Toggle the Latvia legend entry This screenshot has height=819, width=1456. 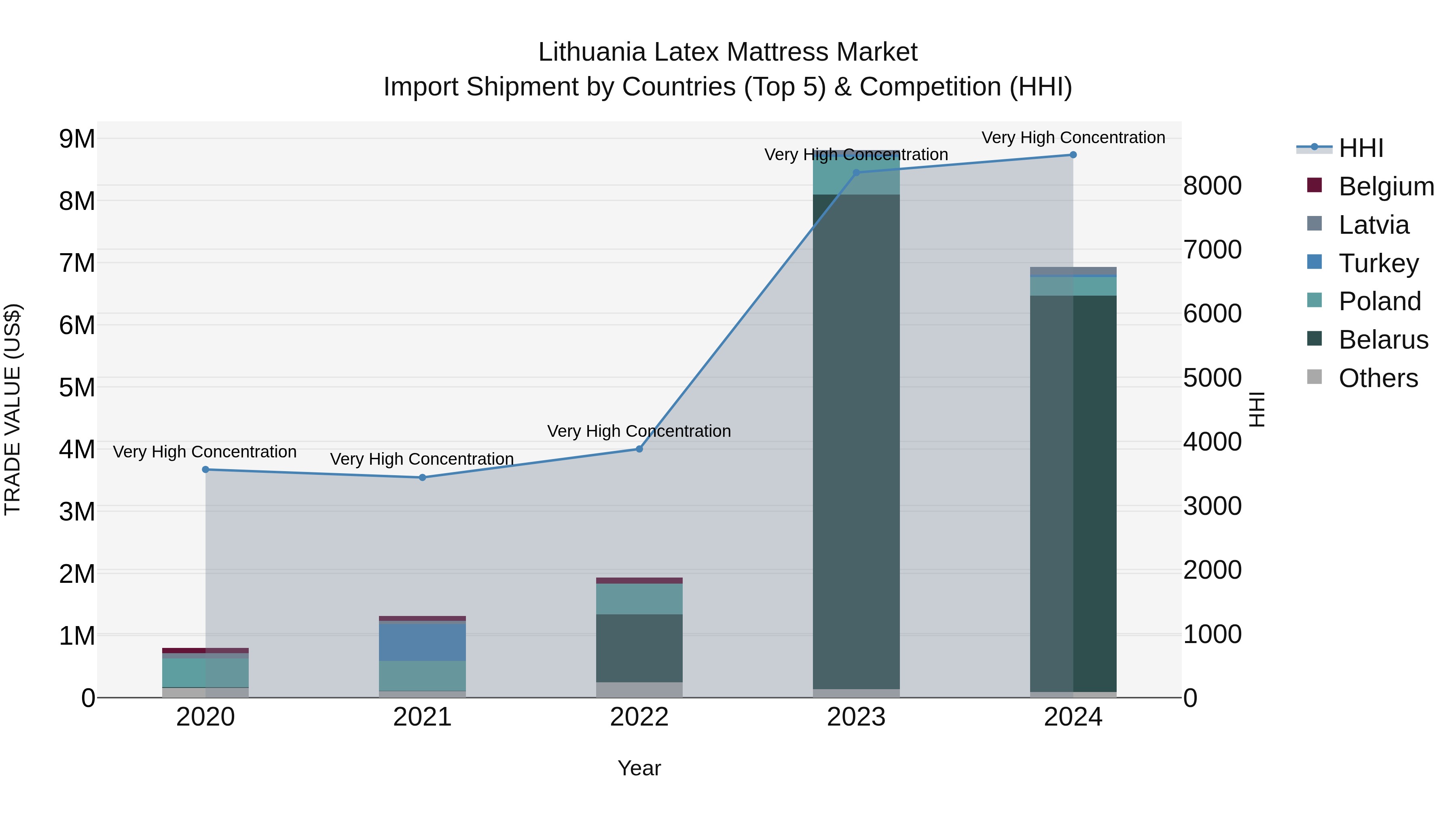[x=1358, y=224]
